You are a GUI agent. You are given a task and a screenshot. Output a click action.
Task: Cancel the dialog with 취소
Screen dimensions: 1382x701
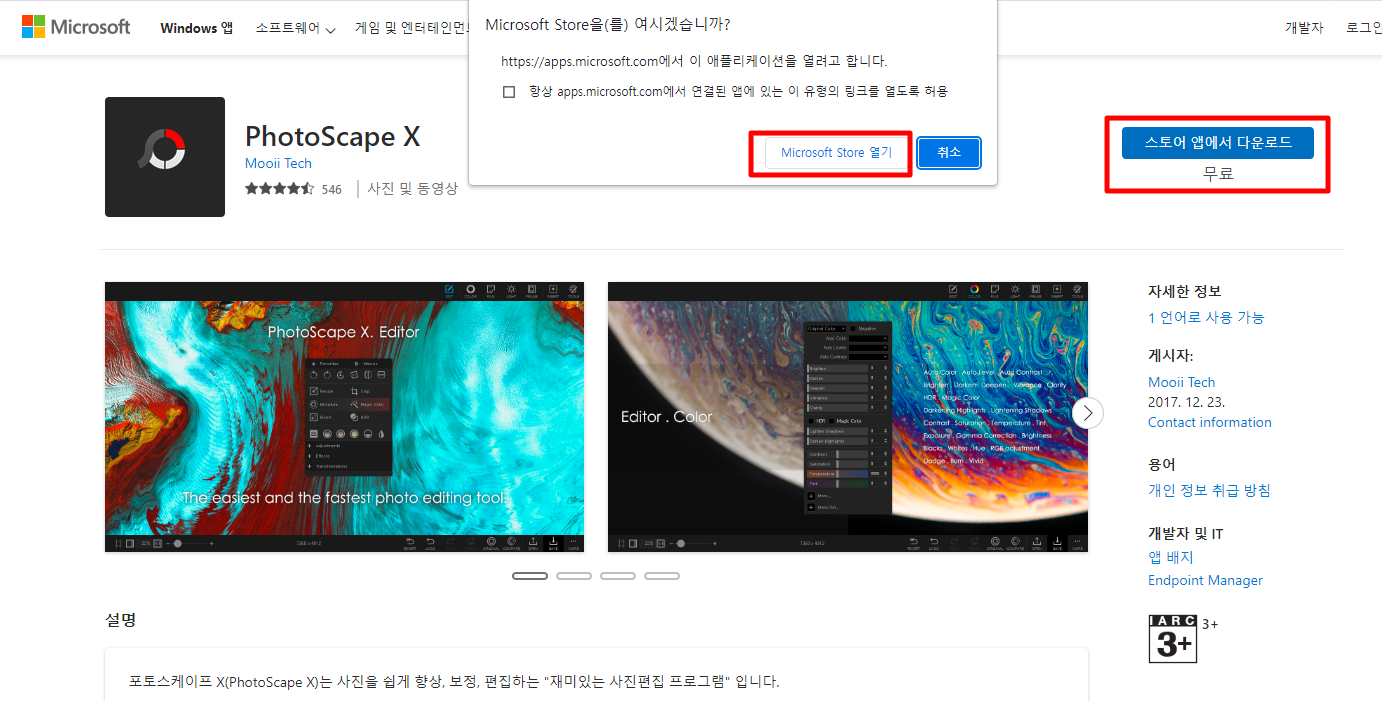pos(949,153)
